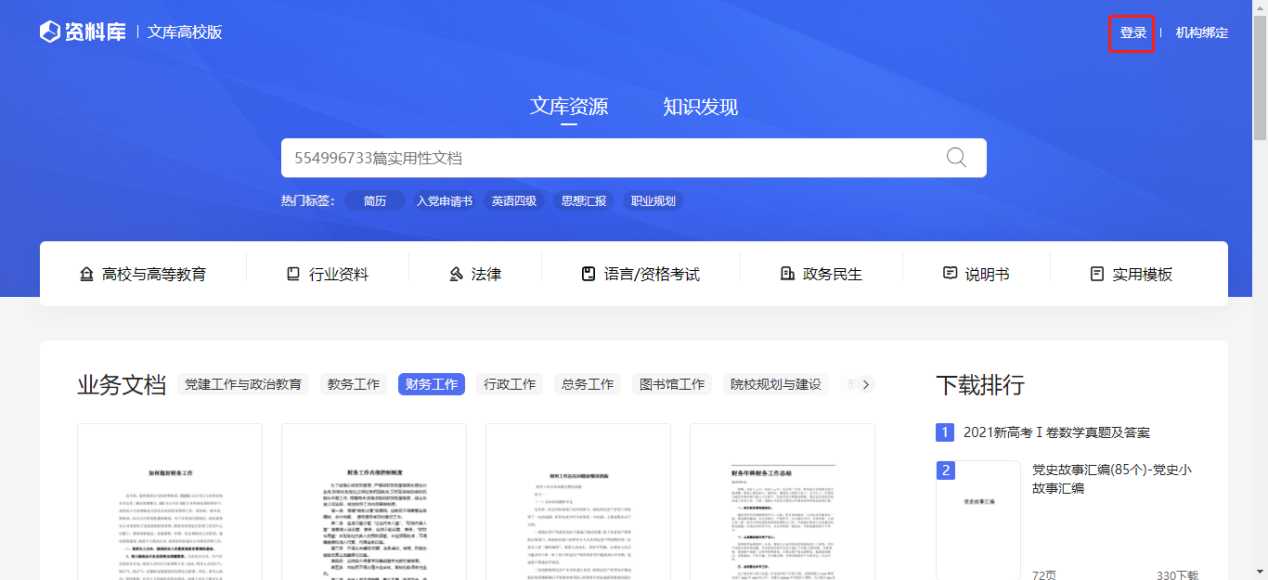This screenshot has width=1268, height=580.
Task: Click the 实用模板 category icon
Action: click(1097, 274)
